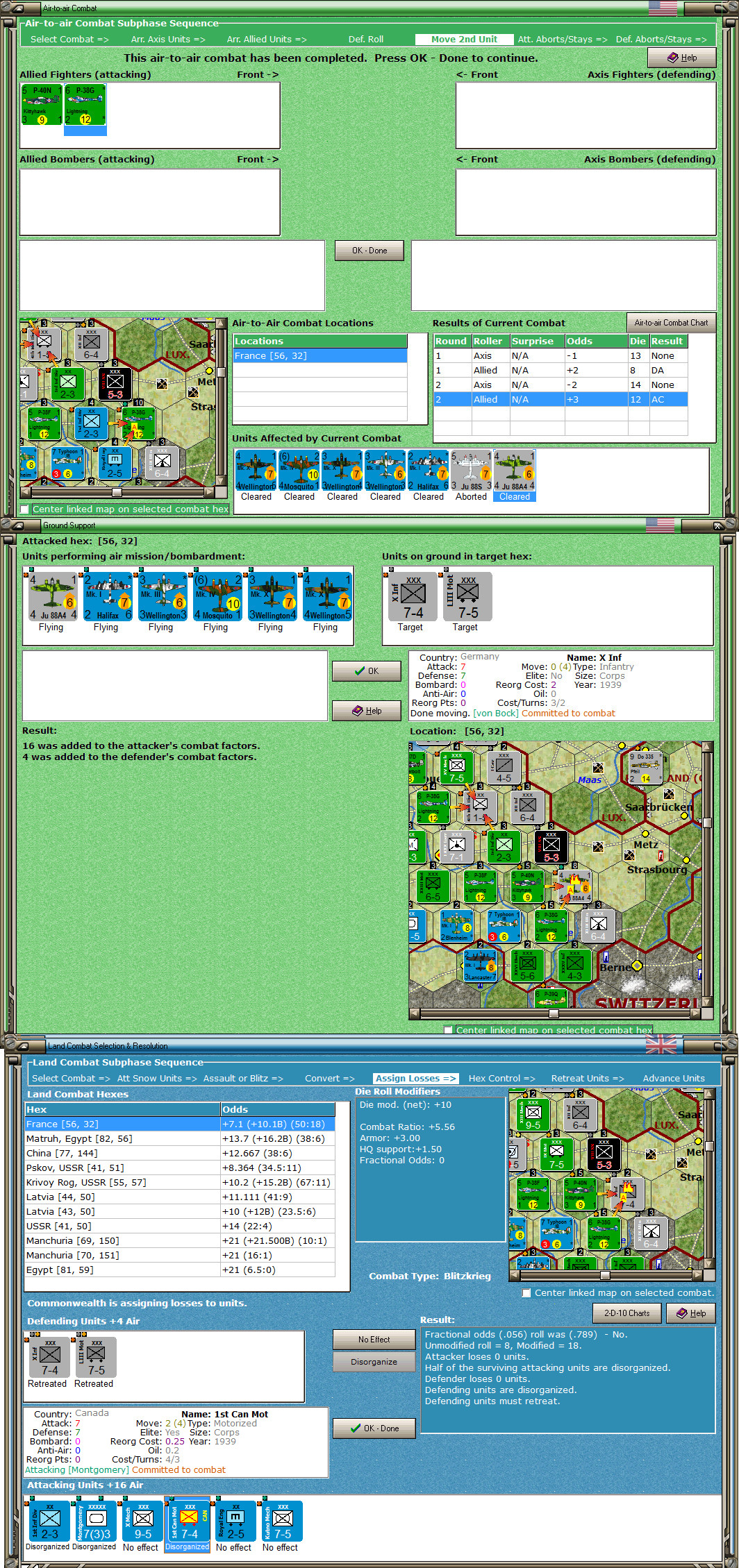Open Help in Ground Support window

[x=367, y=711]
